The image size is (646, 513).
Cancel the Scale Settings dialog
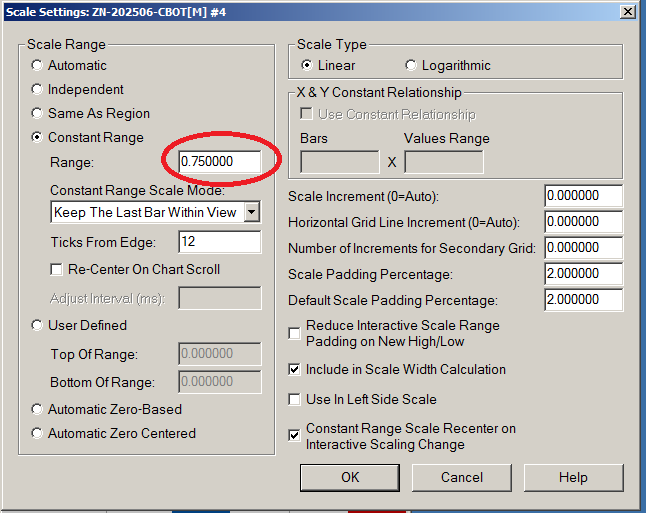pos(462,478)
